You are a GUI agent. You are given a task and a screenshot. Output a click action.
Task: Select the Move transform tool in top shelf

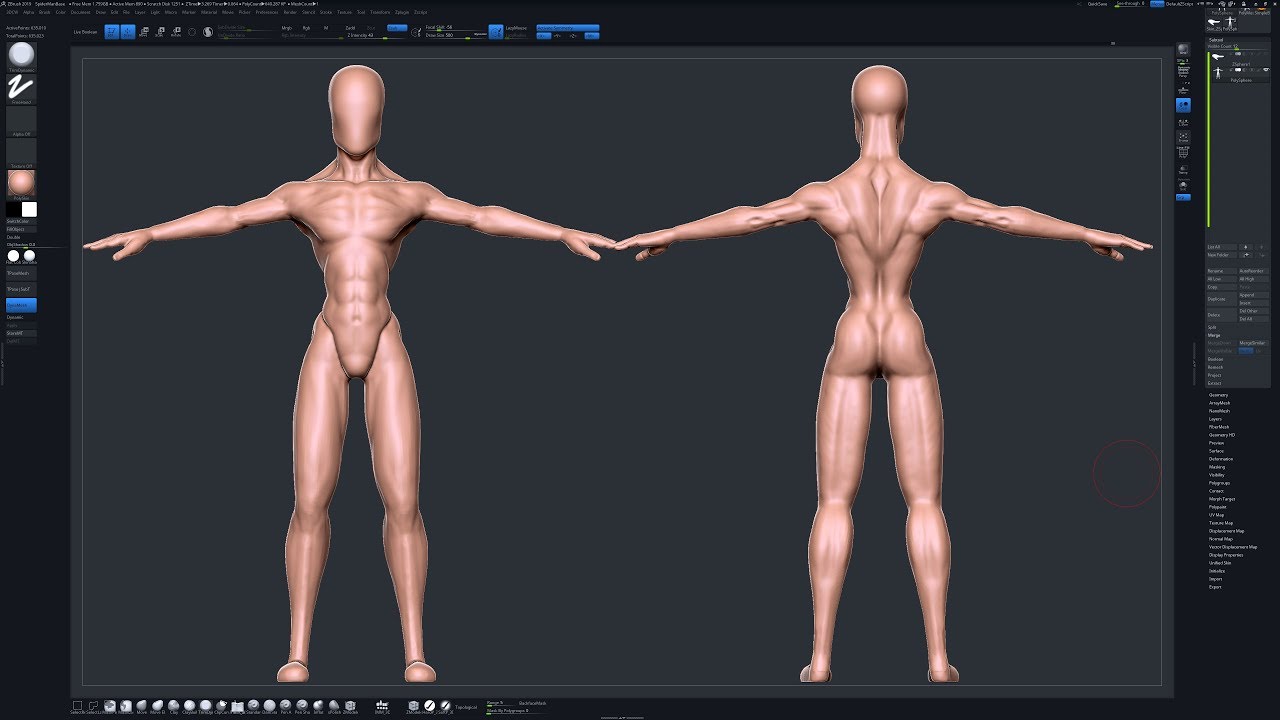click(143, 32)
